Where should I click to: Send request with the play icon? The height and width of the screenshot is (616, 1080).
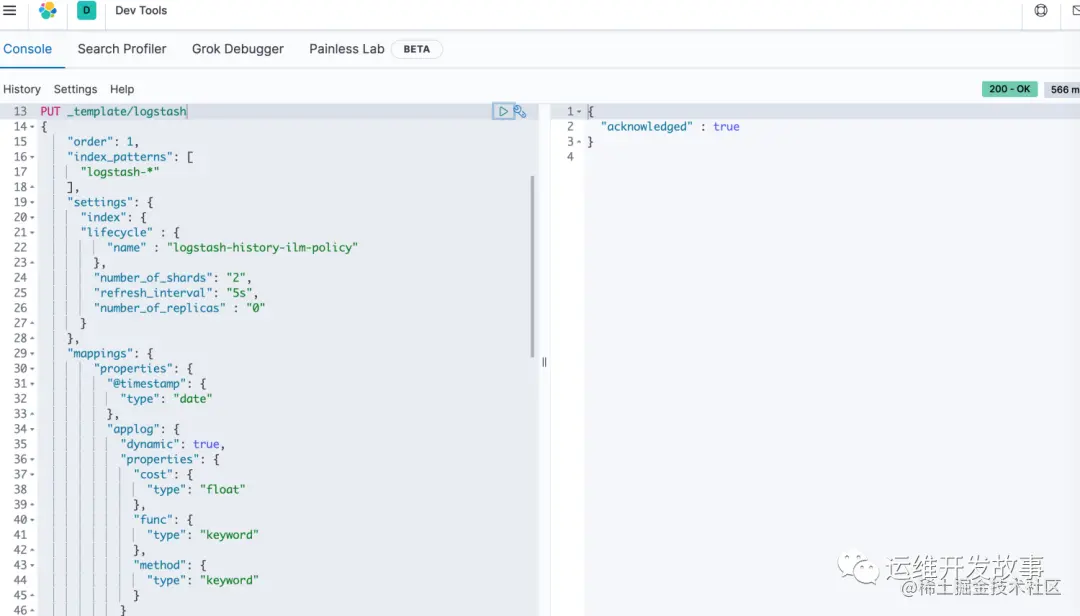[x=503, y=112]
